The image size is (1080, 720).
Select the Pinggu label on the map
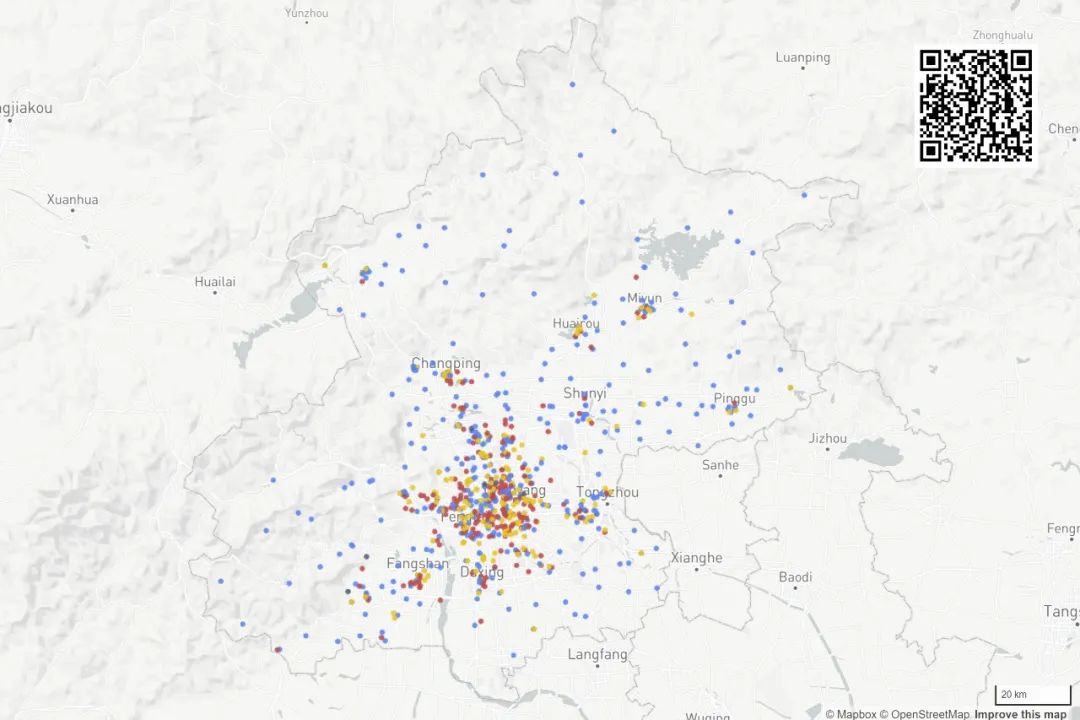click(735, 398)
